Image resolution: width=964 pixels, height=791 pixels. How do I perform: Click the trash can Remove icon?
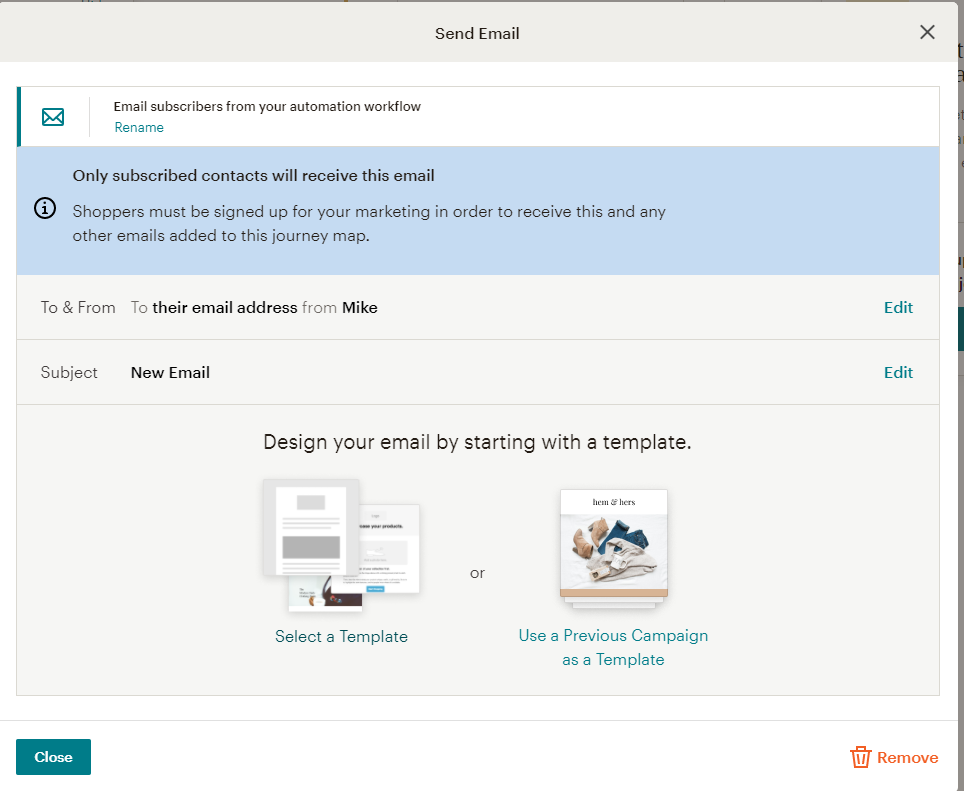860,757
